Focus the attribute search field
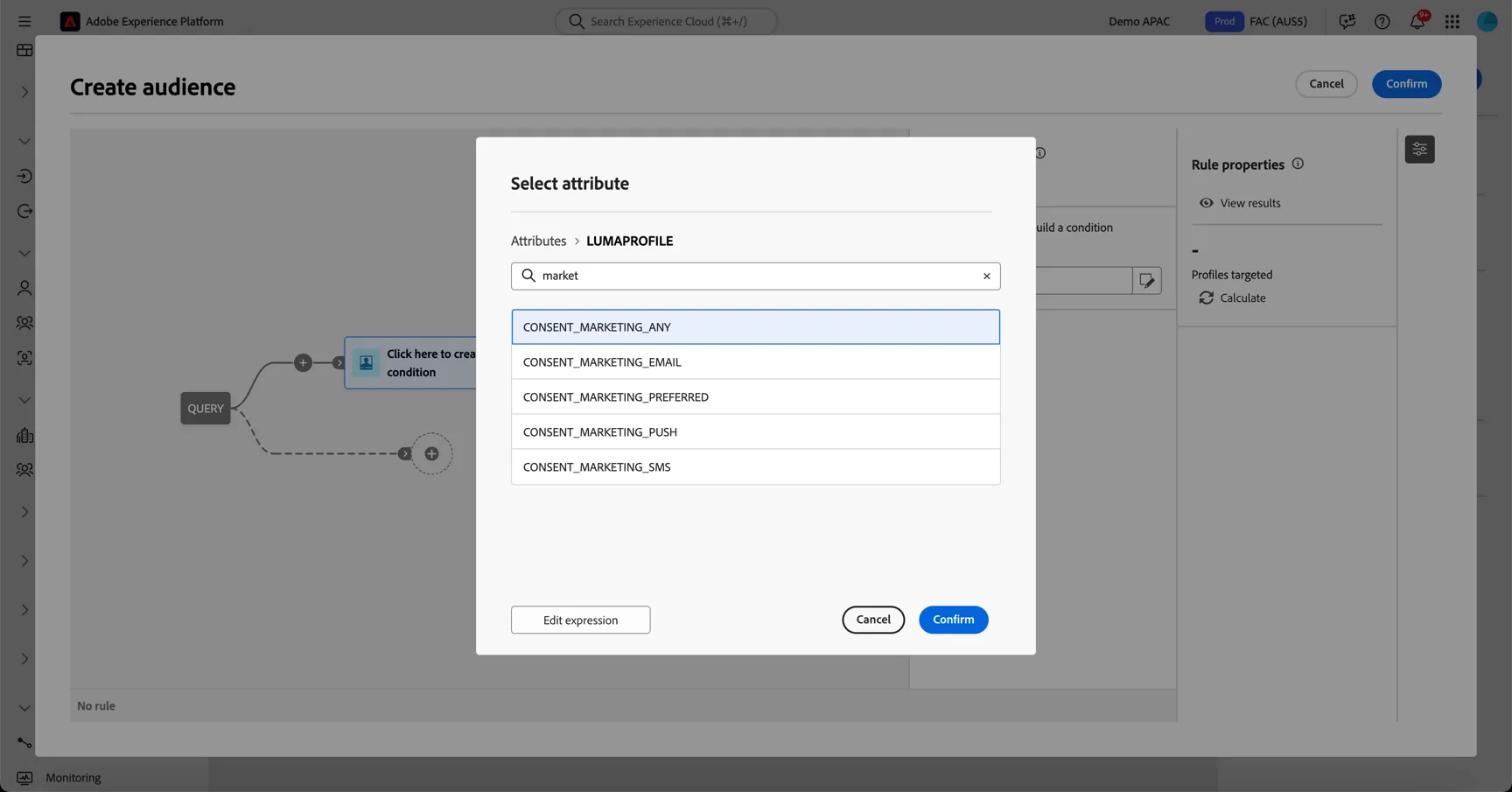 pos(755,276)
